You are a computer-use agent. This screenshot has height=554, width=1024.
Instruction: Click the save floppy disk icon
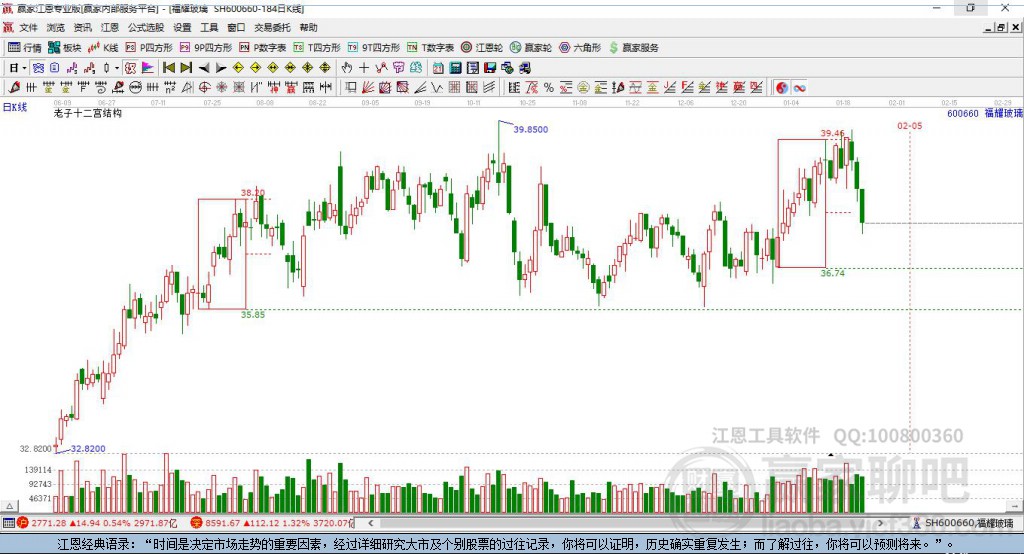(x=490, y=68)
